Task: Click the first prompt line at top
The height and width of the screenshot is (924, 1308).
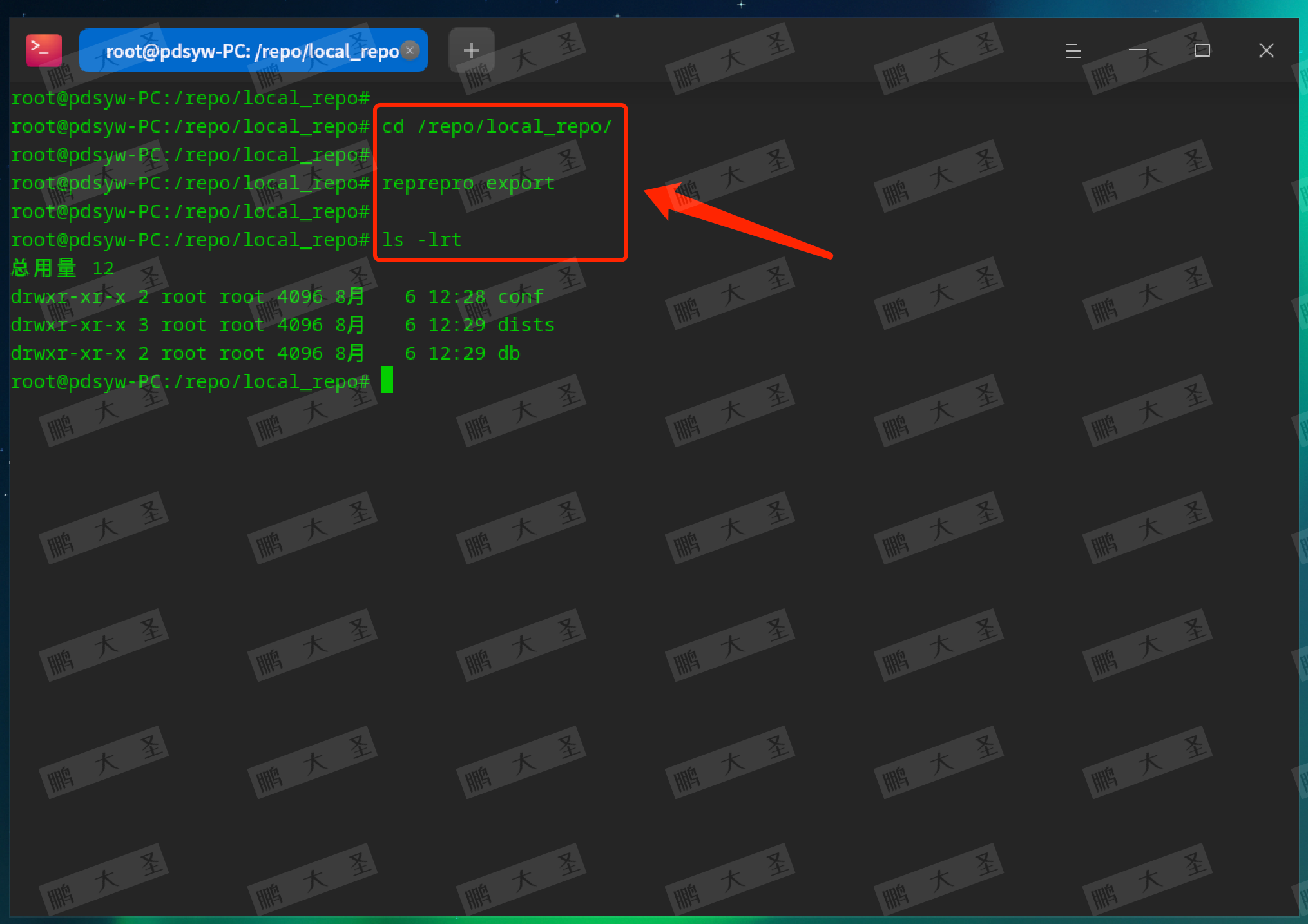Action: [190, 98]
